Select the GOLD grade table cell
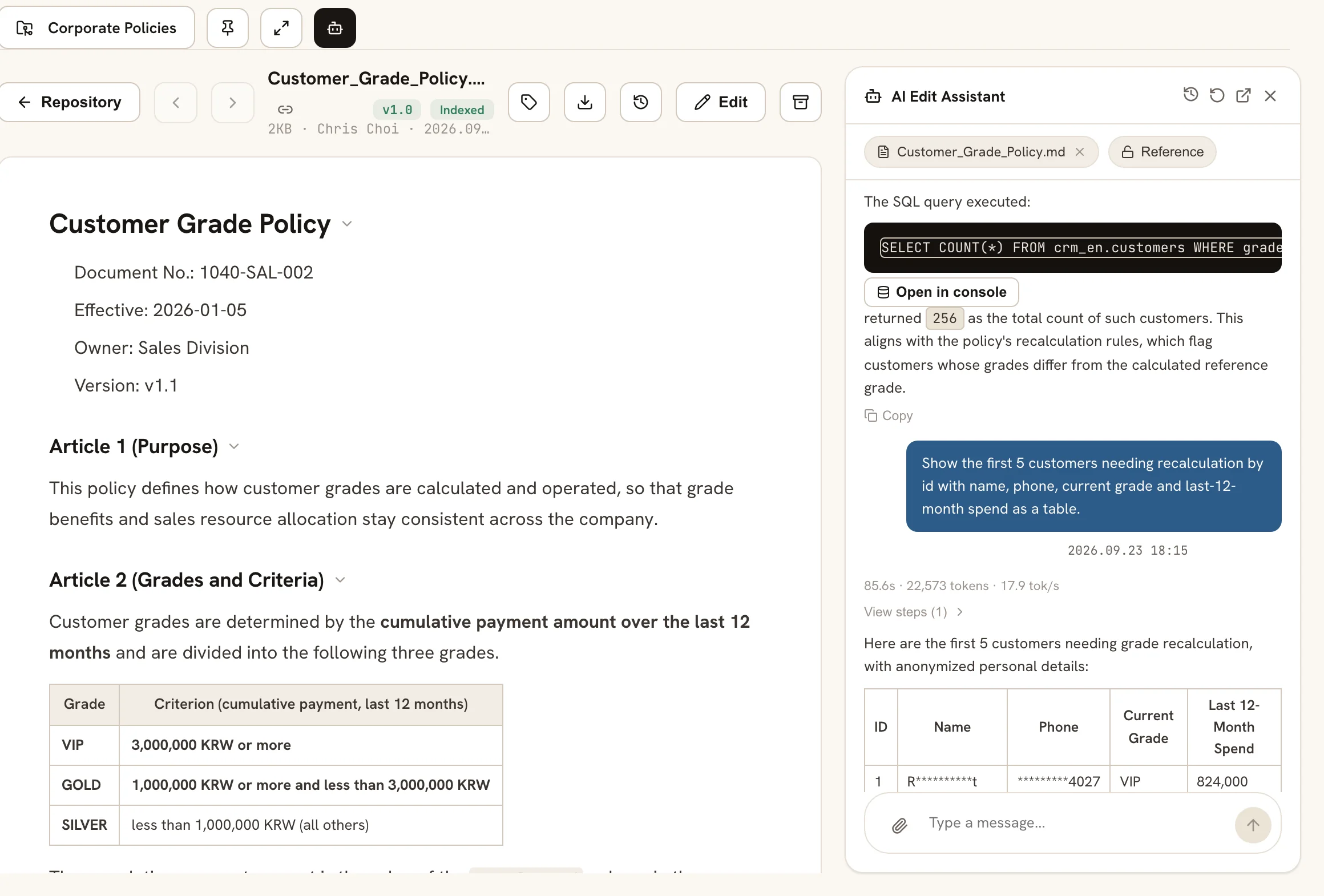Screen dimensions: 1324x896 84,785
